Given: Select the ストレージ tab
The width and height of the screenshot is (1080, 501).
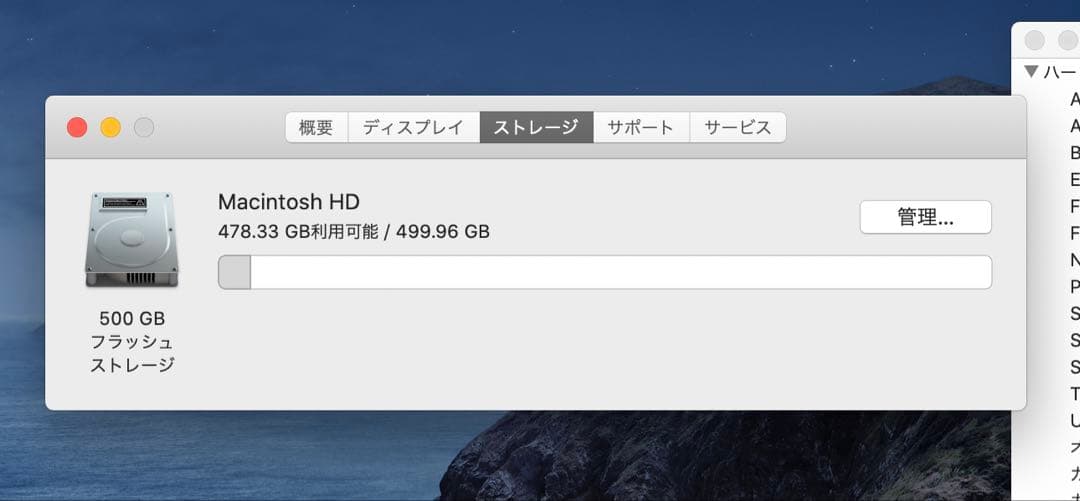Looking at the screenshot, I should point(537,127).
